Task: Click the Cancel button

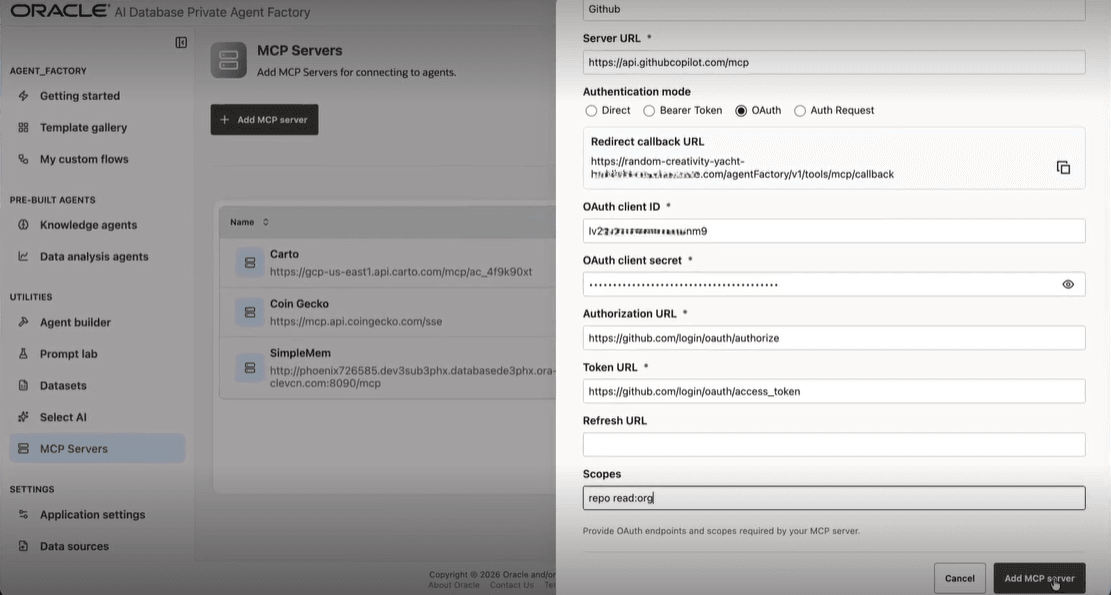Action: pyautogui.click(x=959, y=578)
